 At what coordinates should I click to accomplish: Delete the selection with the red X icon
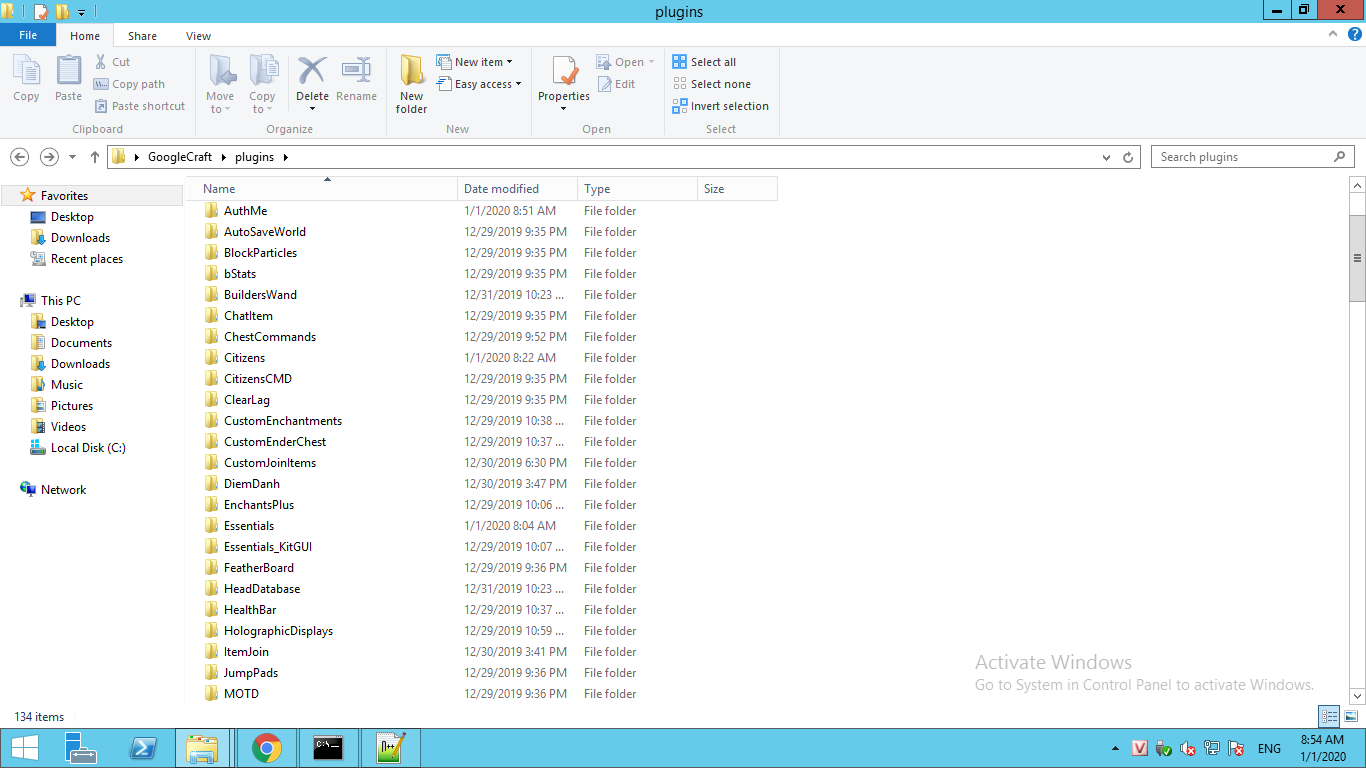312,72
